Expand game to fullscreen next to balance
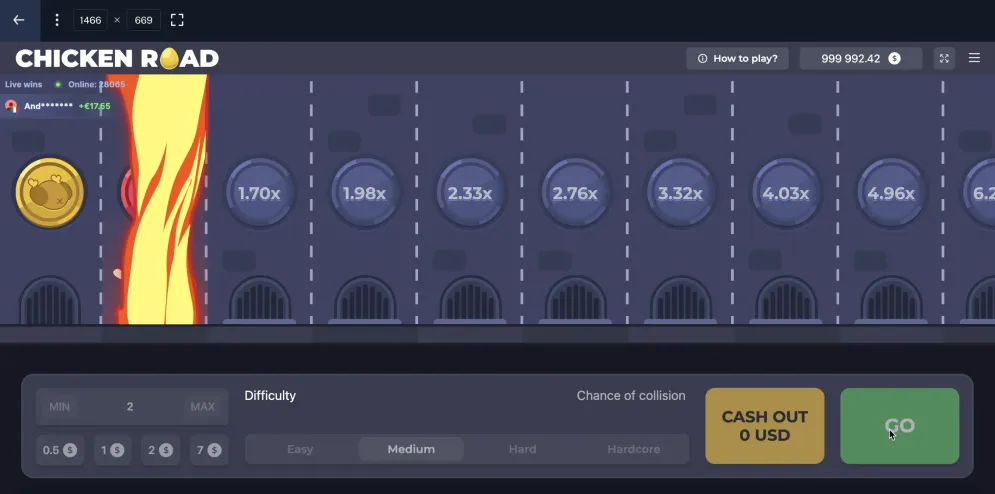This screenshot has width=995, height=494. tap(944, 58)
